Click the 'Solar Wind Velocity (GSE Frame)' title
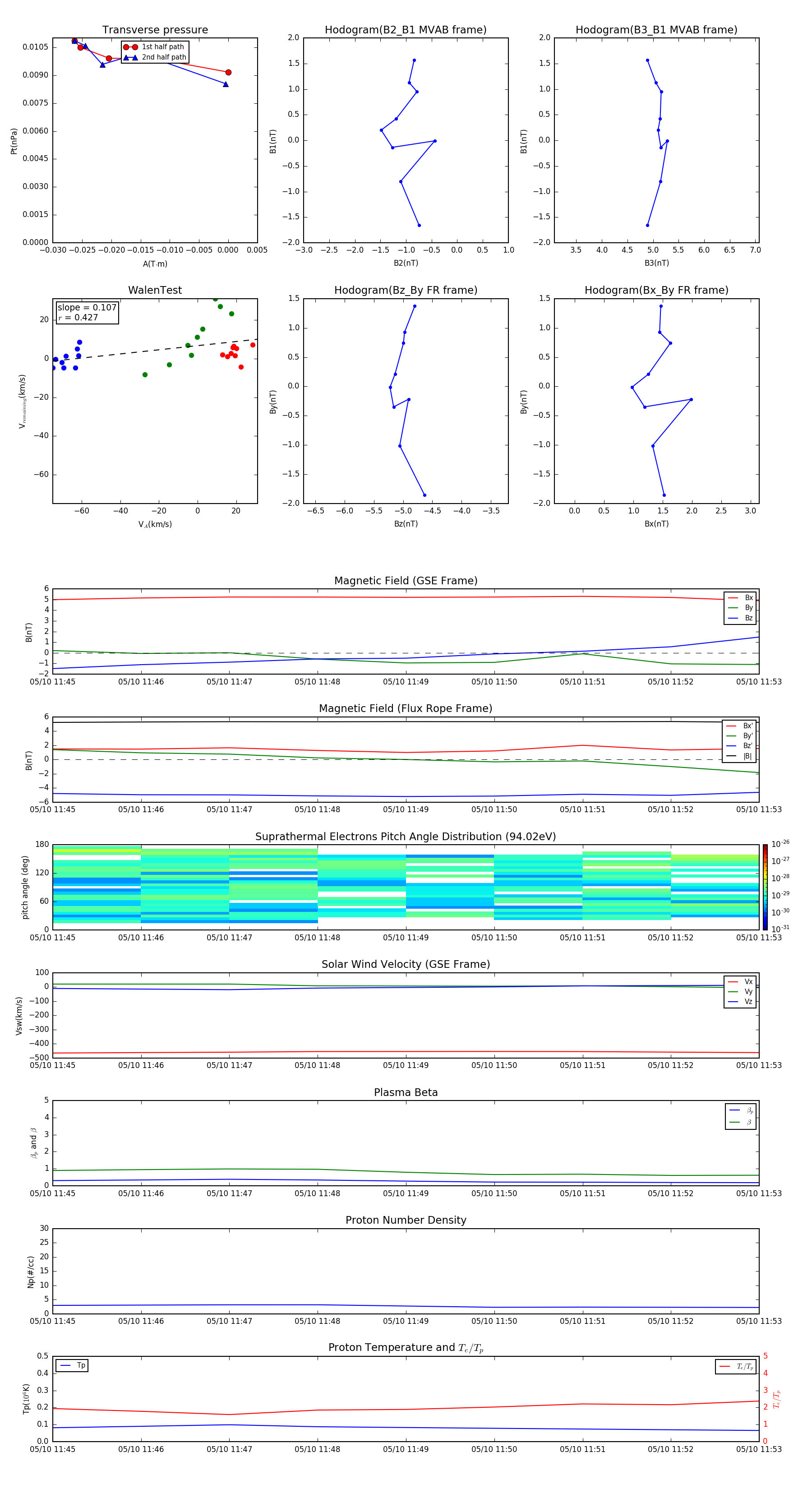The height and width of the screenshot is (1489, 812). click(406, 965)
